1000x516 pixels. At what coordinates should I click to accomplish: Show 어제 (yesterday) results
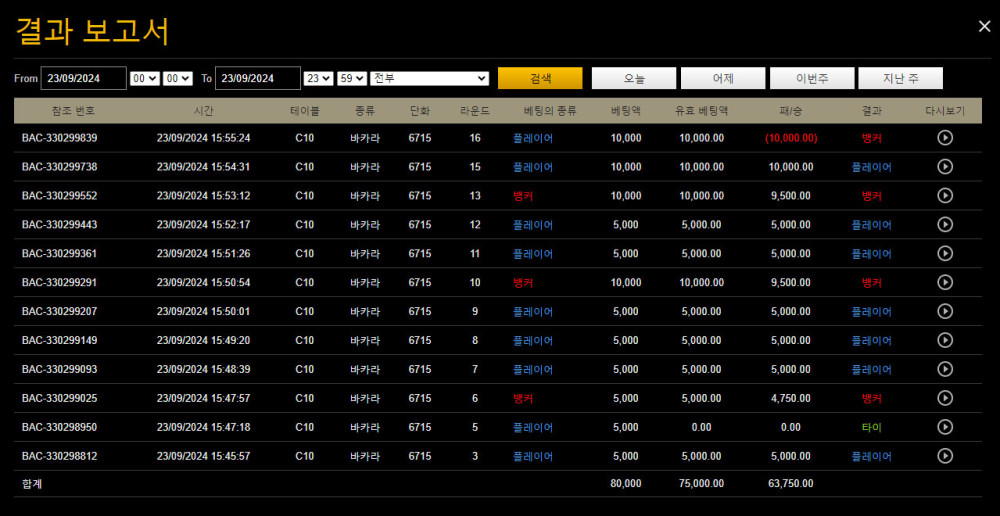pyautogui.click(x=723, y=79)
